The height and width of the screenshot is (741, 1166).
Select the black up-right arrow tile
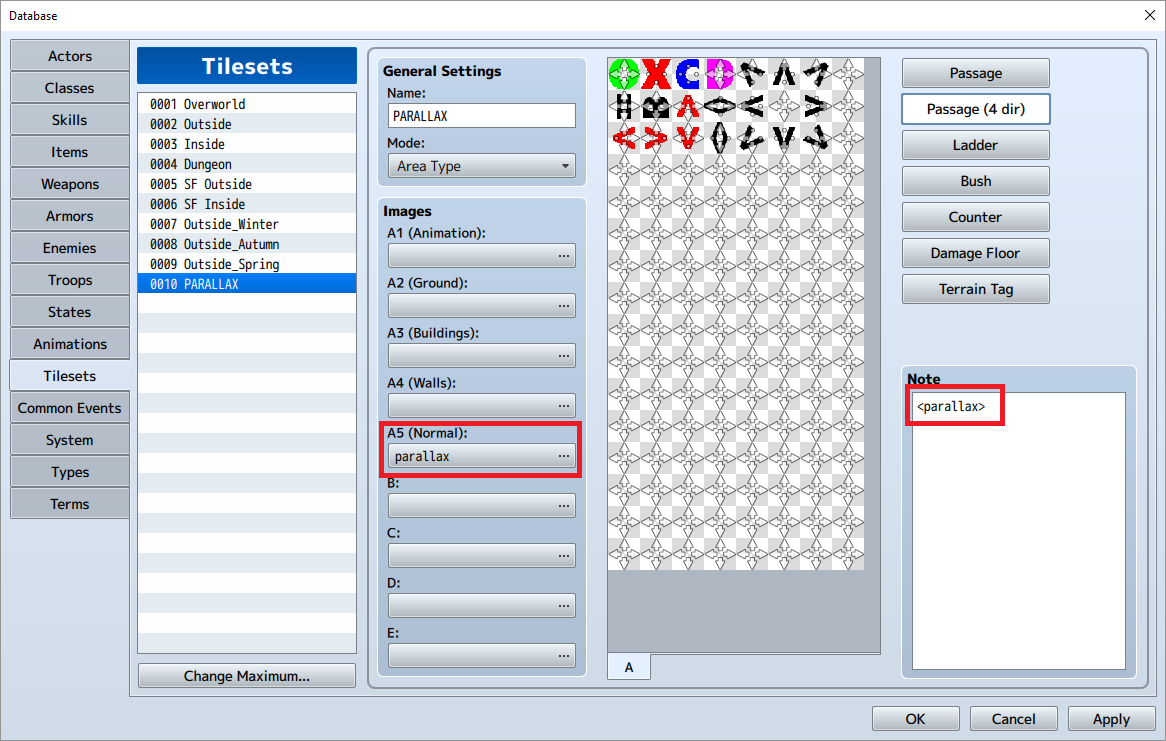[816, 74]
